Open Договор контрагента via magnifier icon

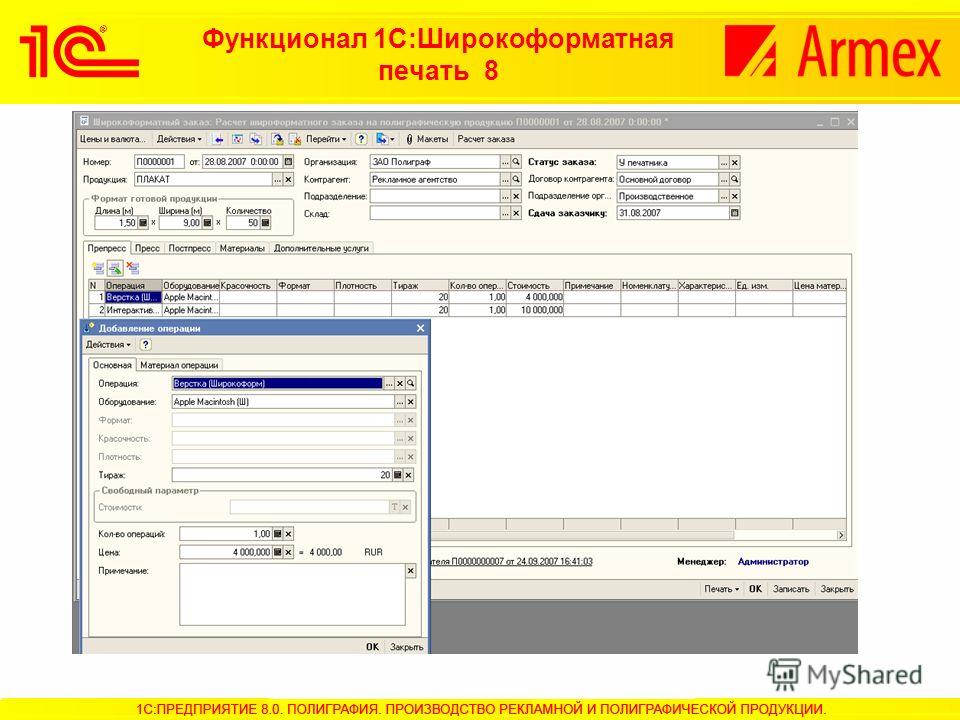click(x=735, y=179)
